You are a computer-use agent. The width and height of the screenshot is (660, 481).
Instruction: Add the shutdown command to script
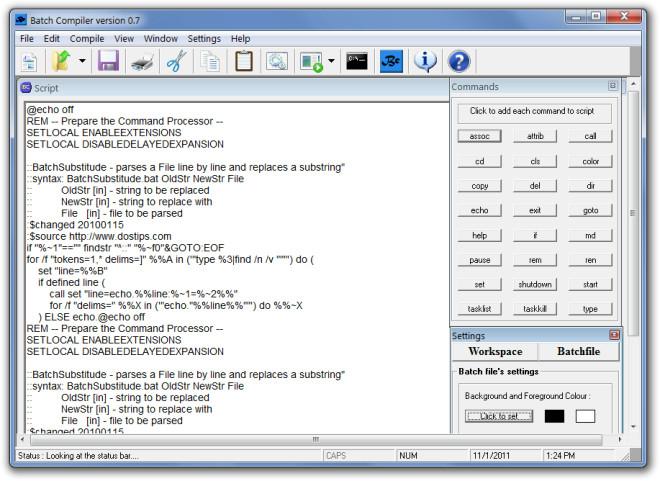coord(535,284)
